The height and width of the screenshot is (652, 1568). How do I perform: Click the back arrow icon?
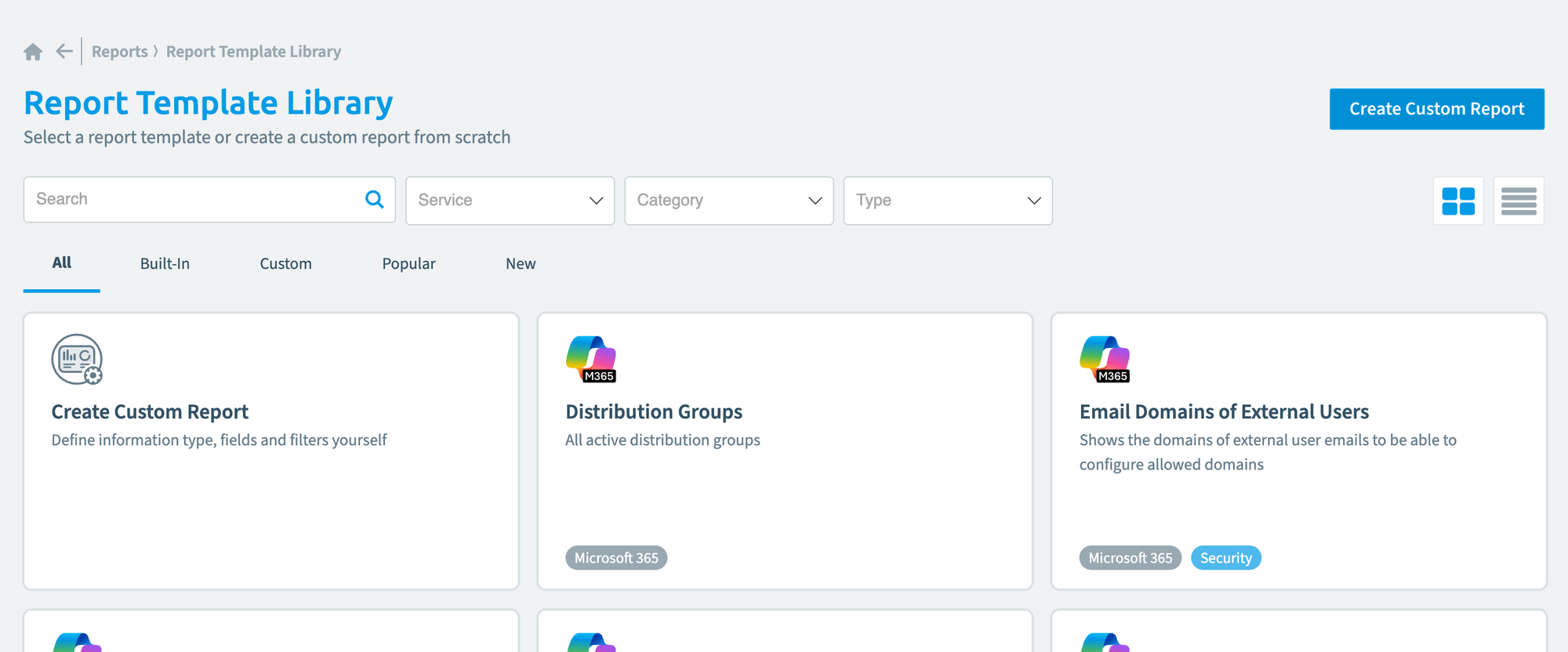tap(64, 52)
